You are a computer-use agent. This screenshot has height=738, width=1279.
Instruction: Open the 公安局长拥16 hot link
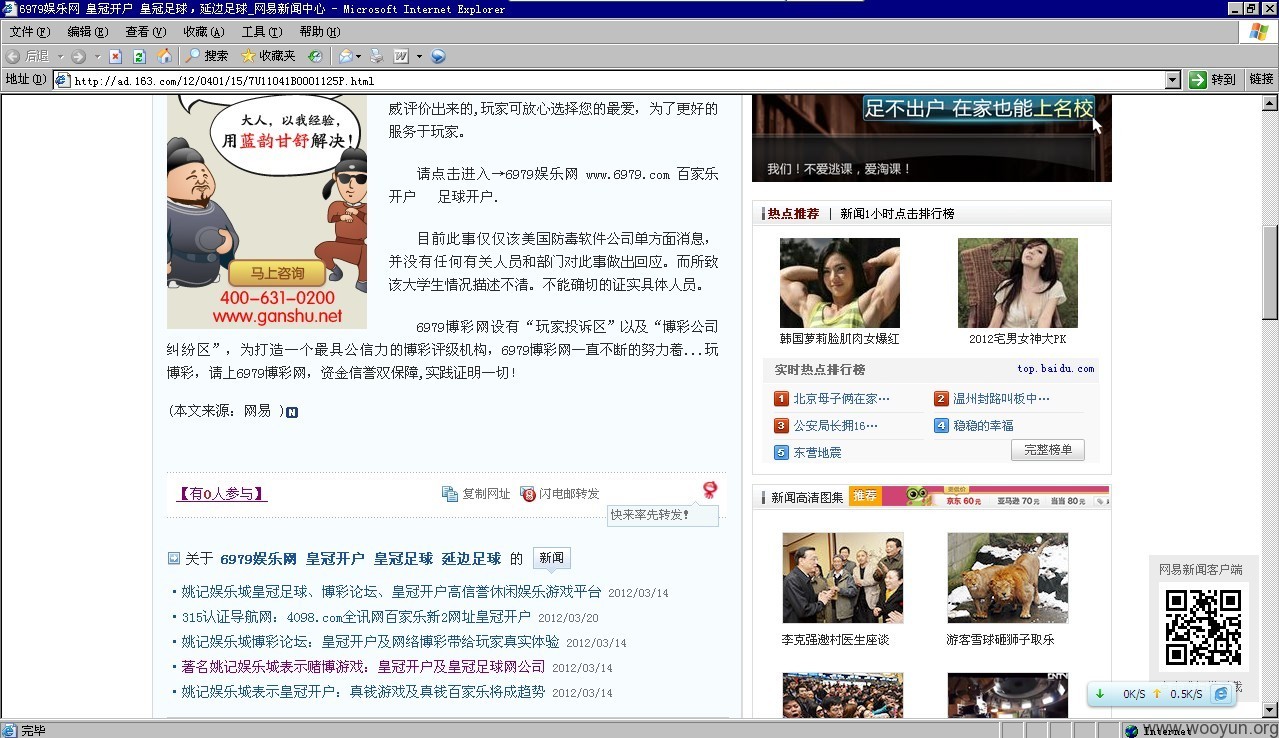tap(835, 426)
